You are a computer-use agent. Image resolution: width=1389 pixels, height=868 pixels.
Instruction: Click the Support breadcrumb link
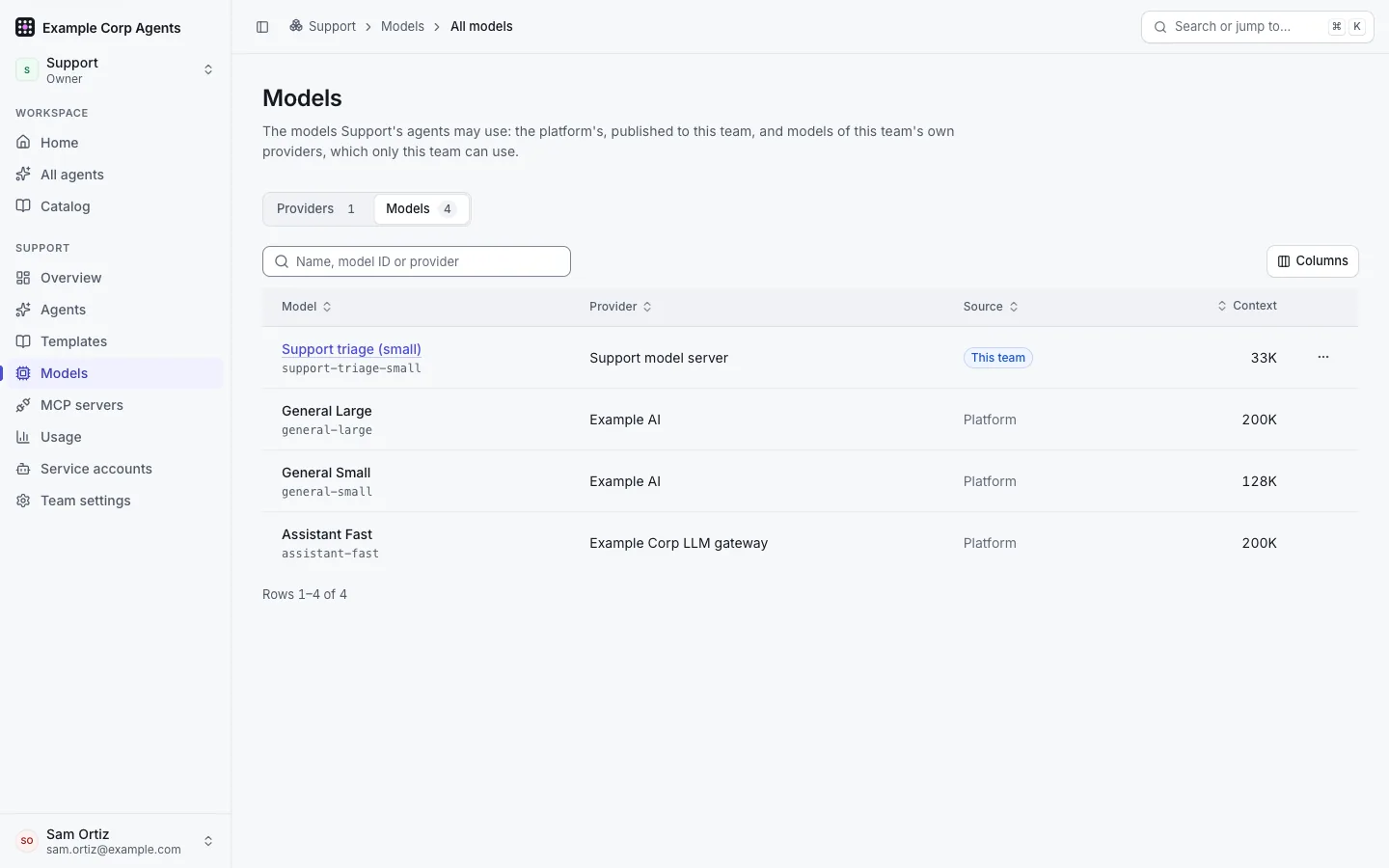(332, 26)
